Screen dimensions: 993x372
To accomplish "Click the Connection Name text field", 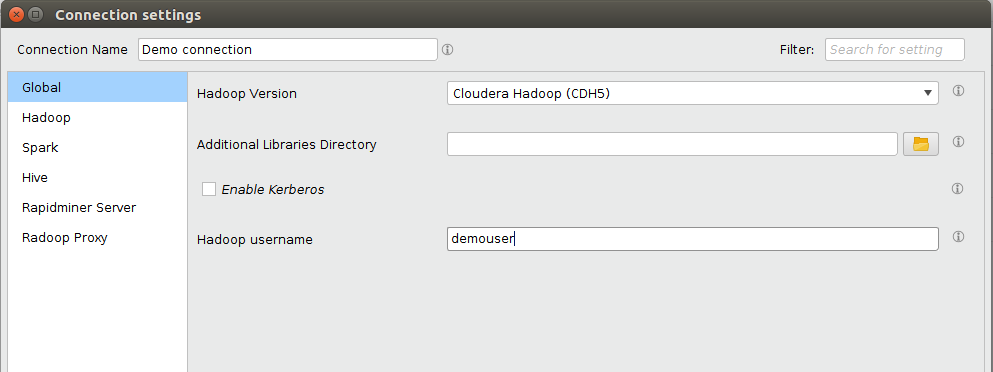I will coord(288,49).
